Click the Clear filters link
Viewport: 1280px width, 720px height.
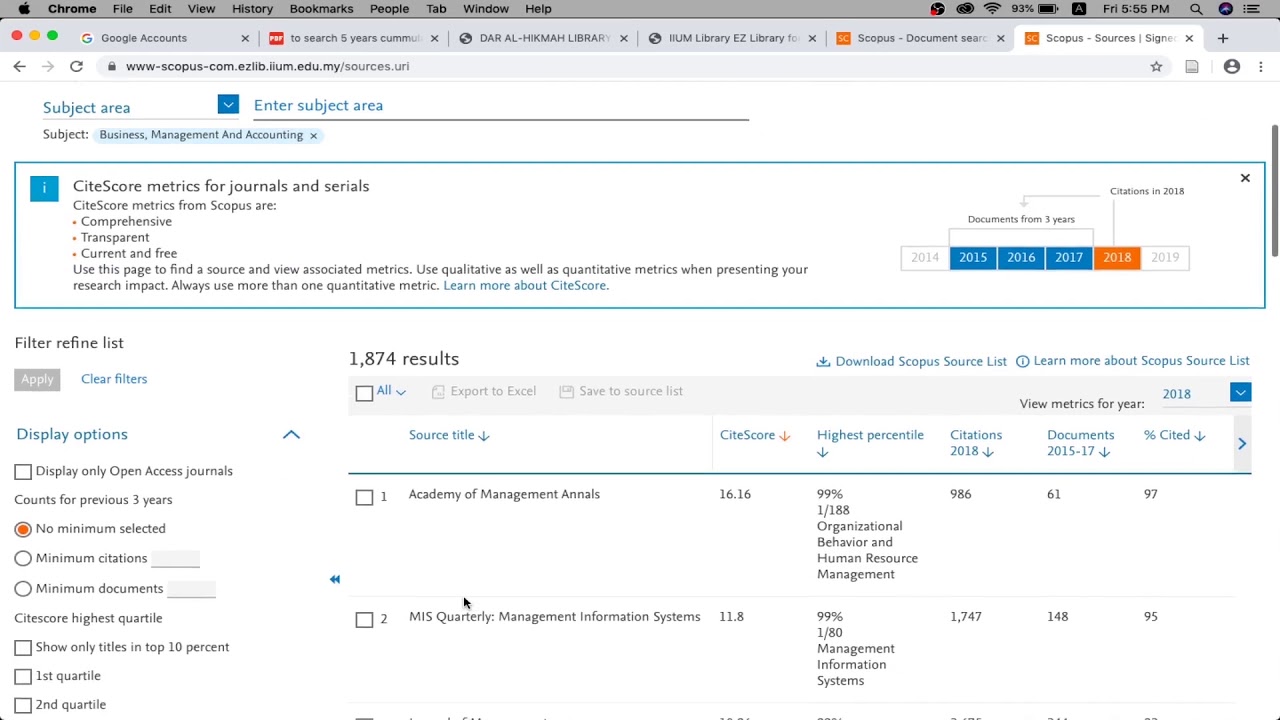pos(114,379)
